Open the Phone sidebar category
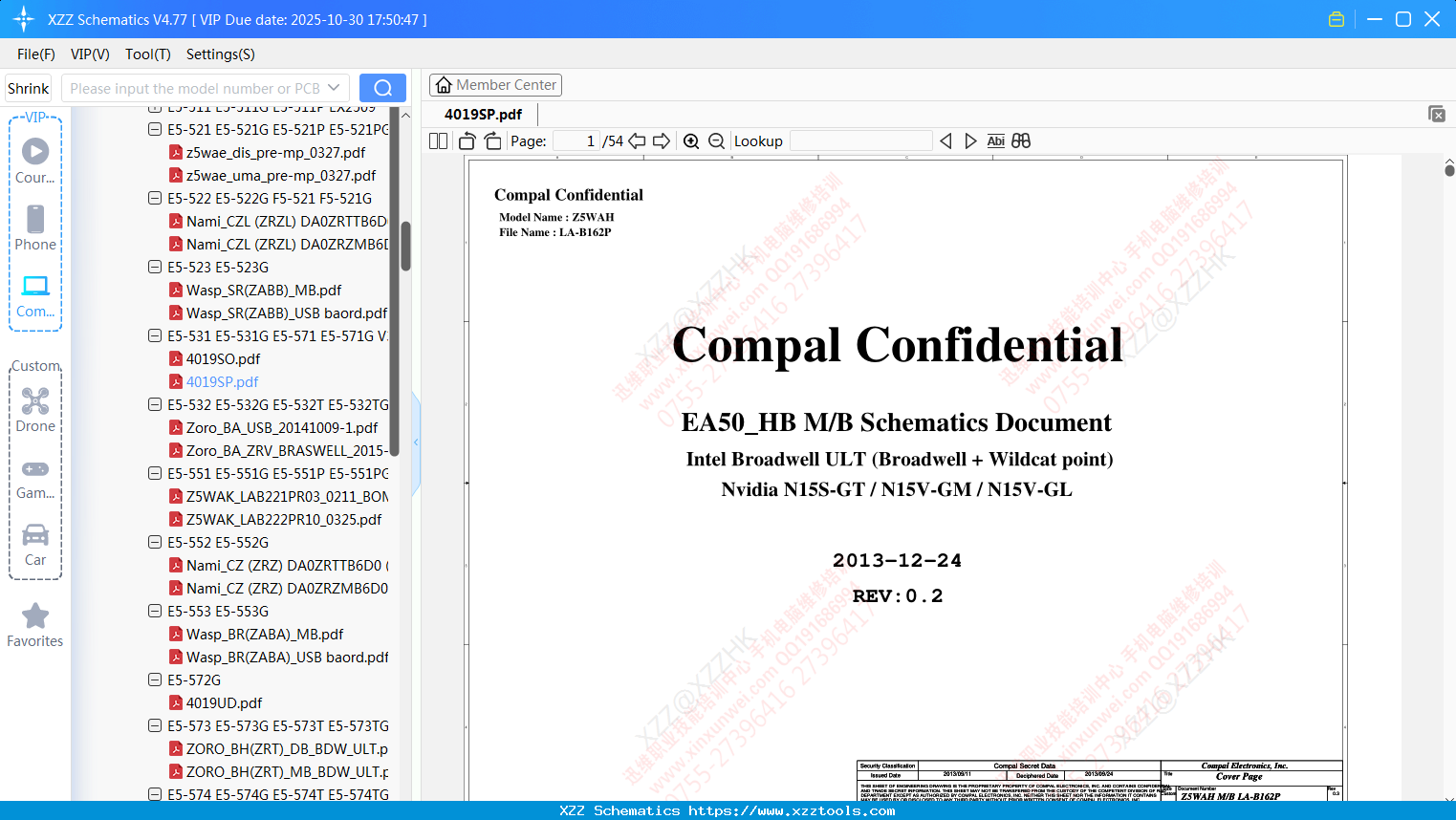The width and height of the screenshot is (1456, 820). [35, 228]
